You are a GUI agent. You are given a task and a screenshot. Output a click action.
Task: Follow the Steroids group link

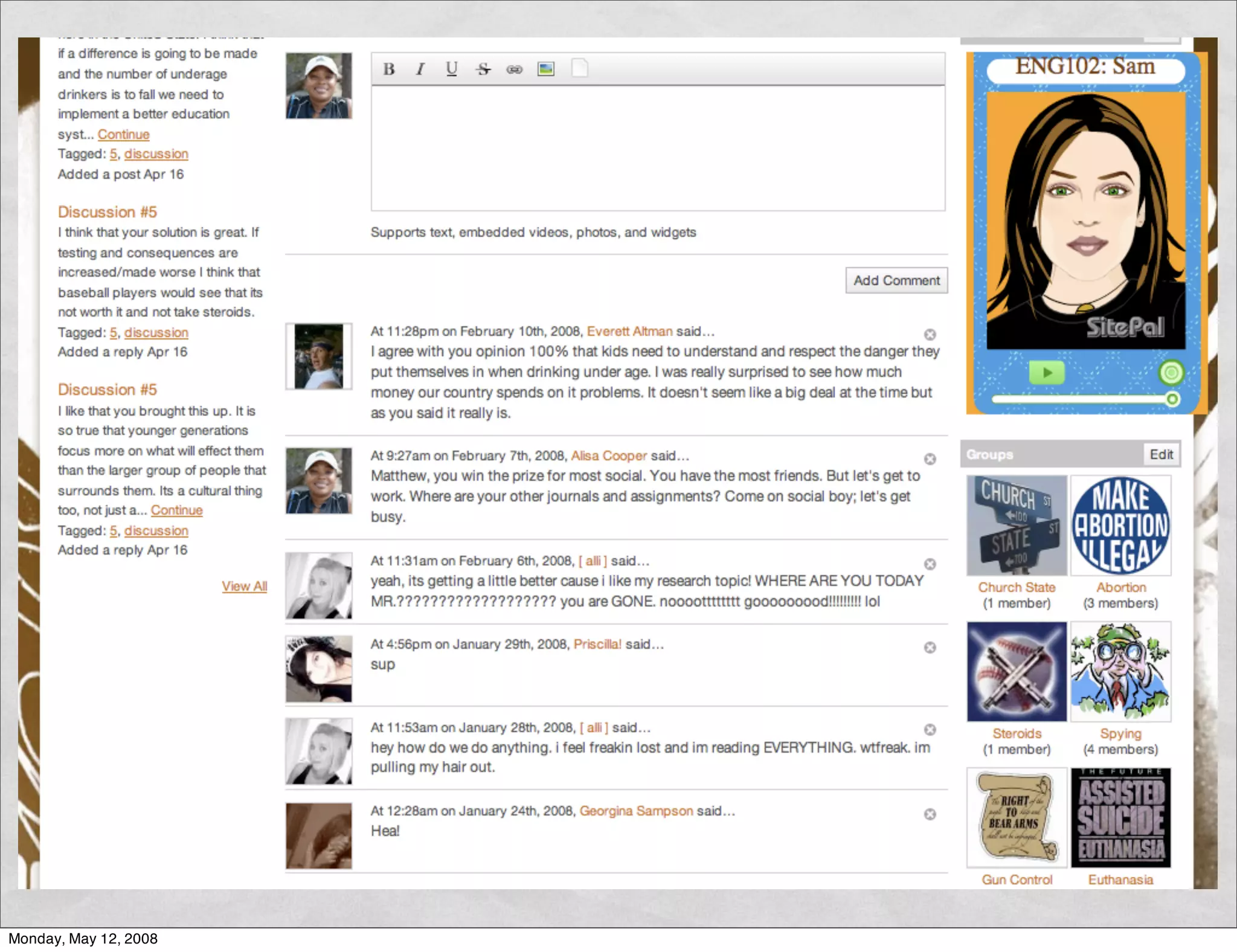click(1017, 733)
